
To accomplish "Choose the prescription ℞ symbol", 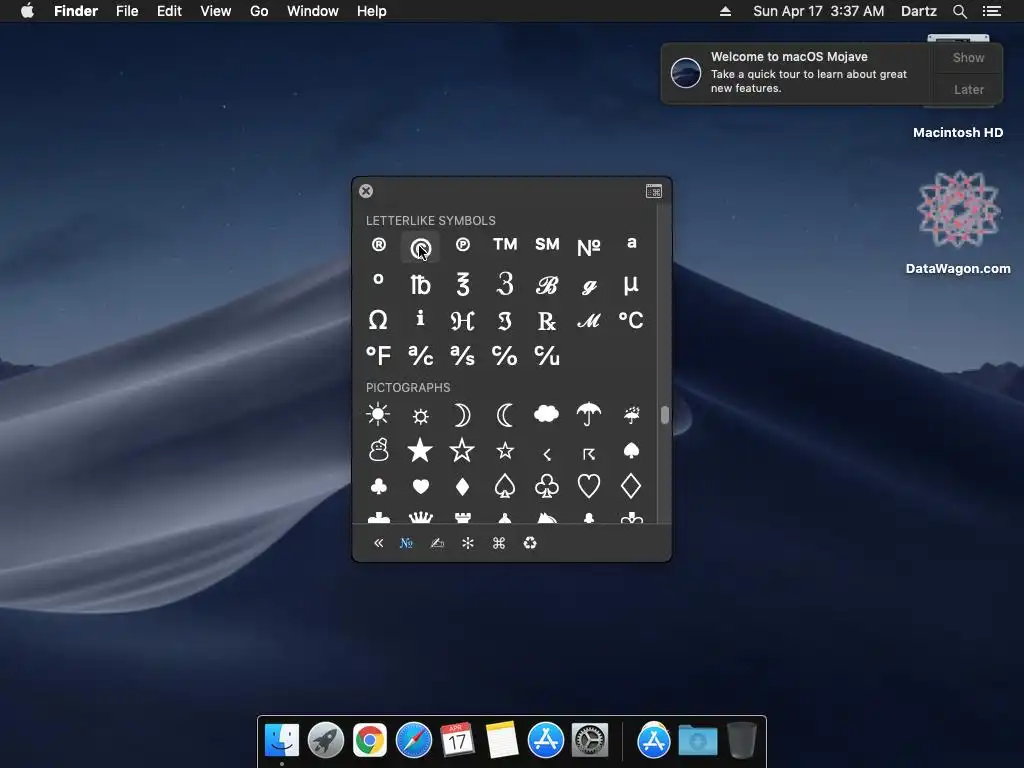I will 547,321.
